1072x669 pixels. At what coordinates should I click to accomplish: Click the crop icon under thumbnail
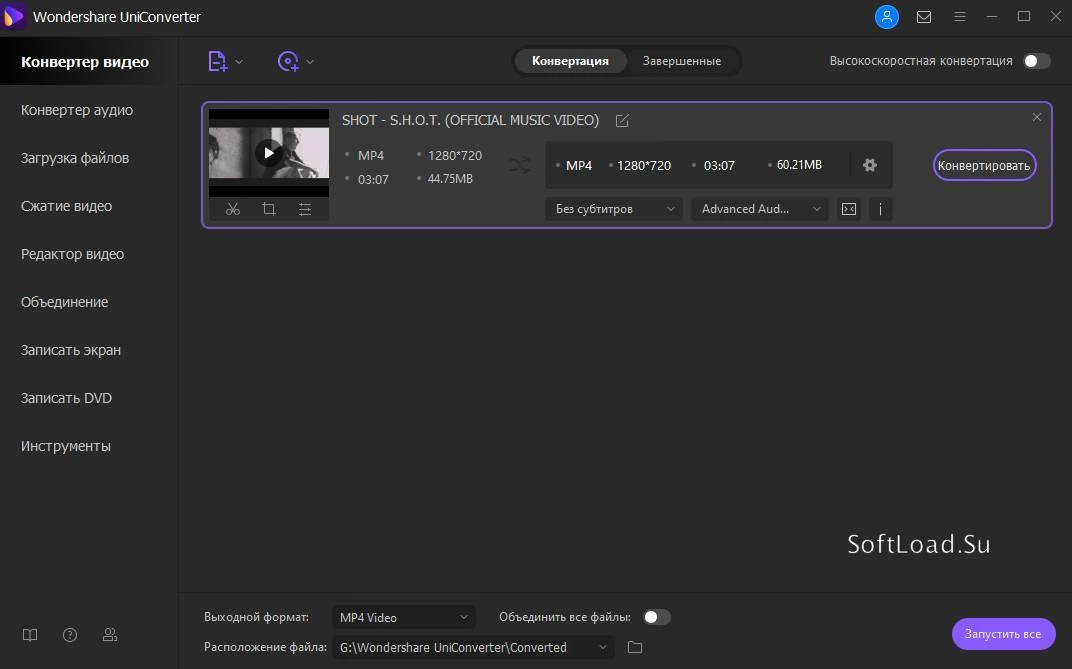(269, 209)
